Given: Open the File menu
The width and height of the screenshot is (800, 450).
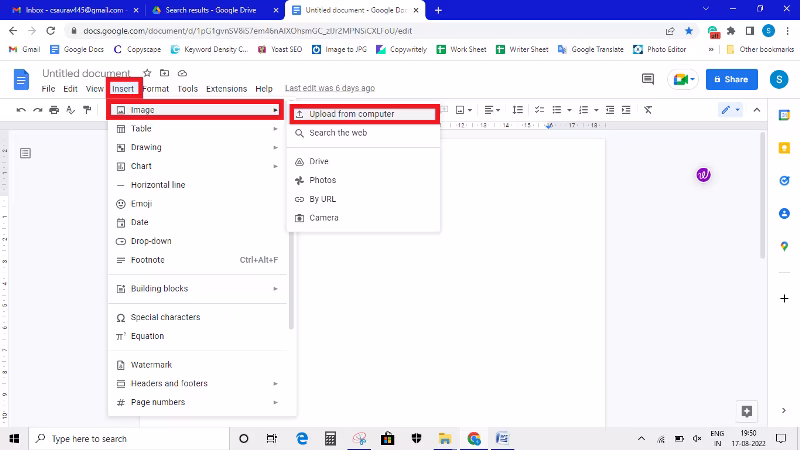Looking at the screenshot, I should point(48,89).
